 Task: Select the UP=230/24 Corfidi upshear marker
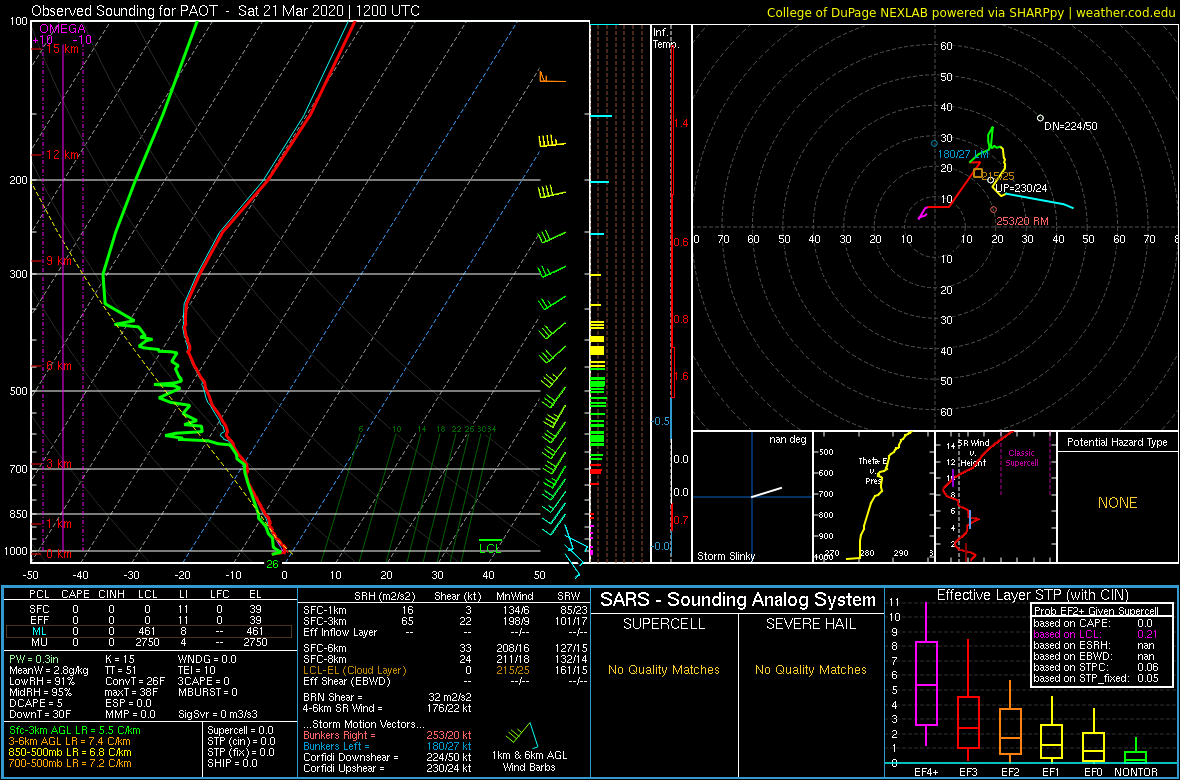click(990, 181)
